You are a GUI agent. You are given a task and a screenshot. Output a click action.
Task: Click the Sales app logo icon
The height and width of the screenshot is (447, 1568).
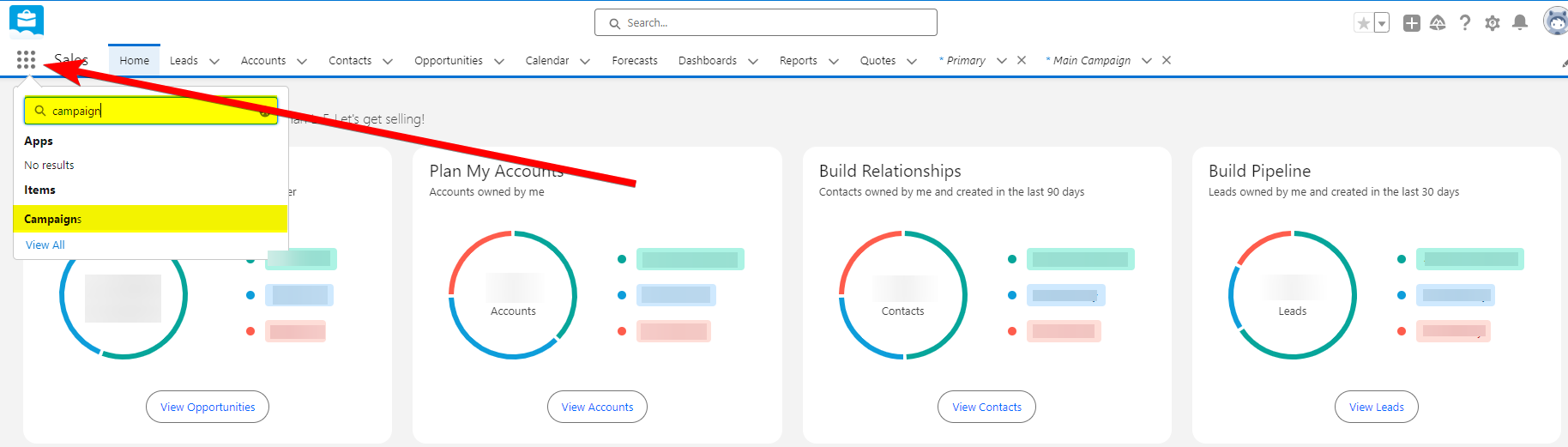coord(27,21)
